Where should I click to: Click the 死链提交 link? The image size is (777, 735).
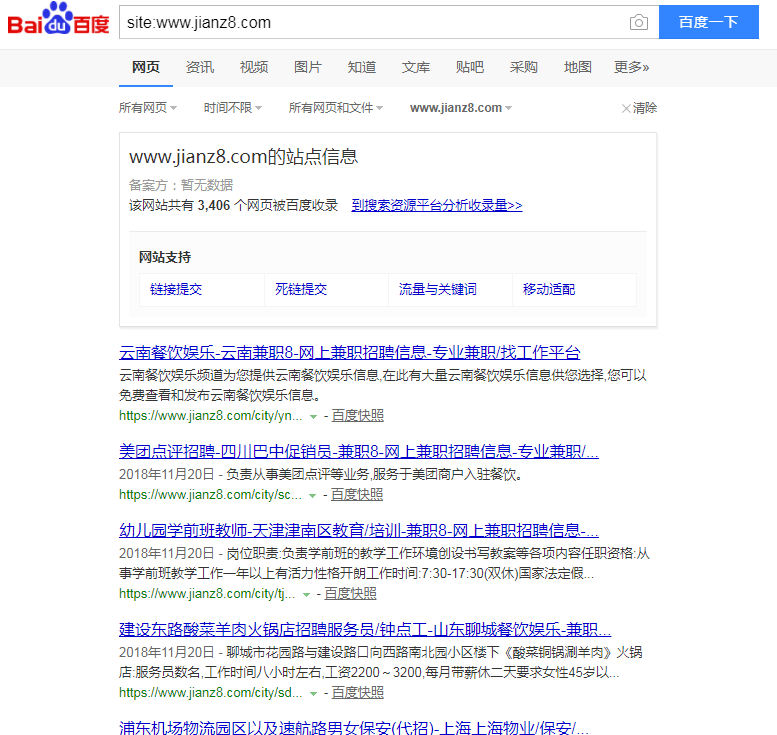301,289
